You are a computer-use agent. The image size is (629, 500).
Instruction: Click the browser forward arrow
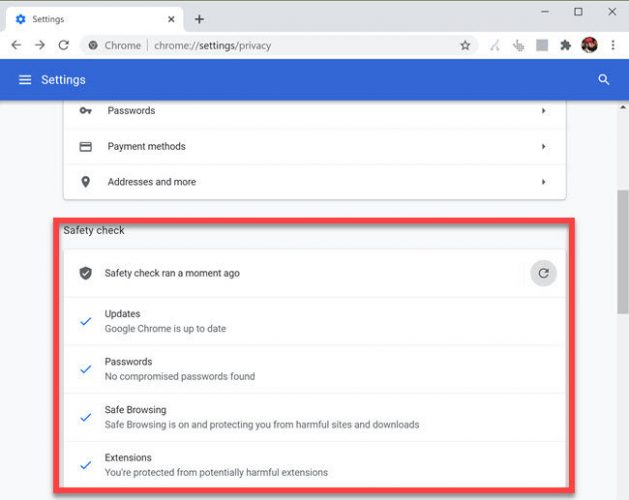coord(40,45)
